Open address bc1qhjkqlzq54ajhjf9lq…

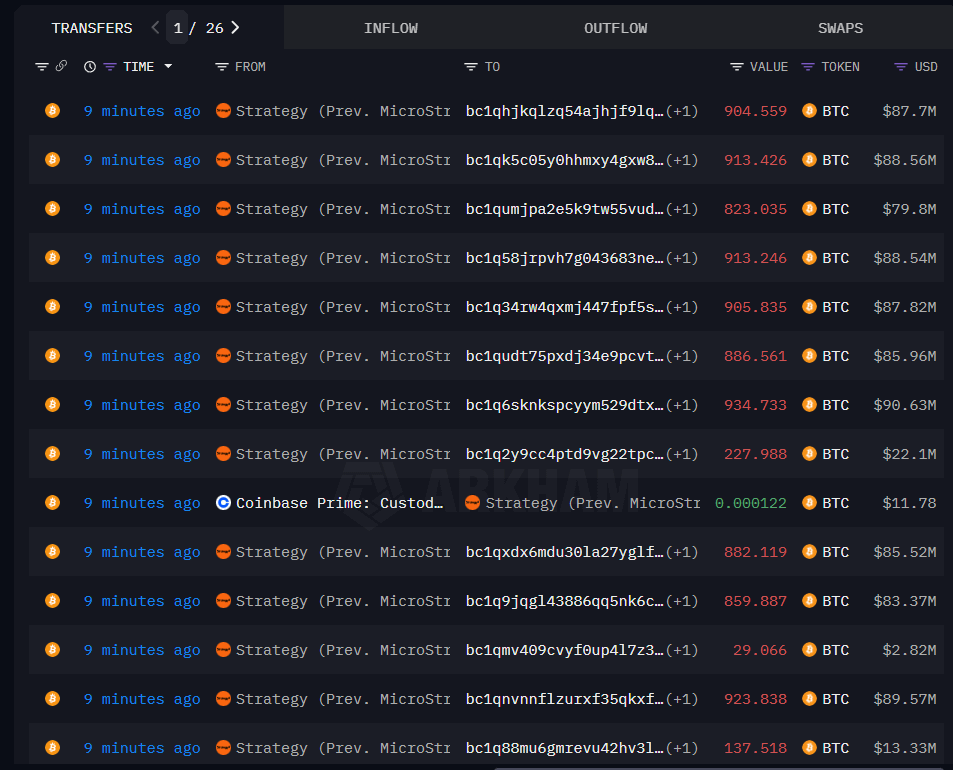tap(564, 111)
